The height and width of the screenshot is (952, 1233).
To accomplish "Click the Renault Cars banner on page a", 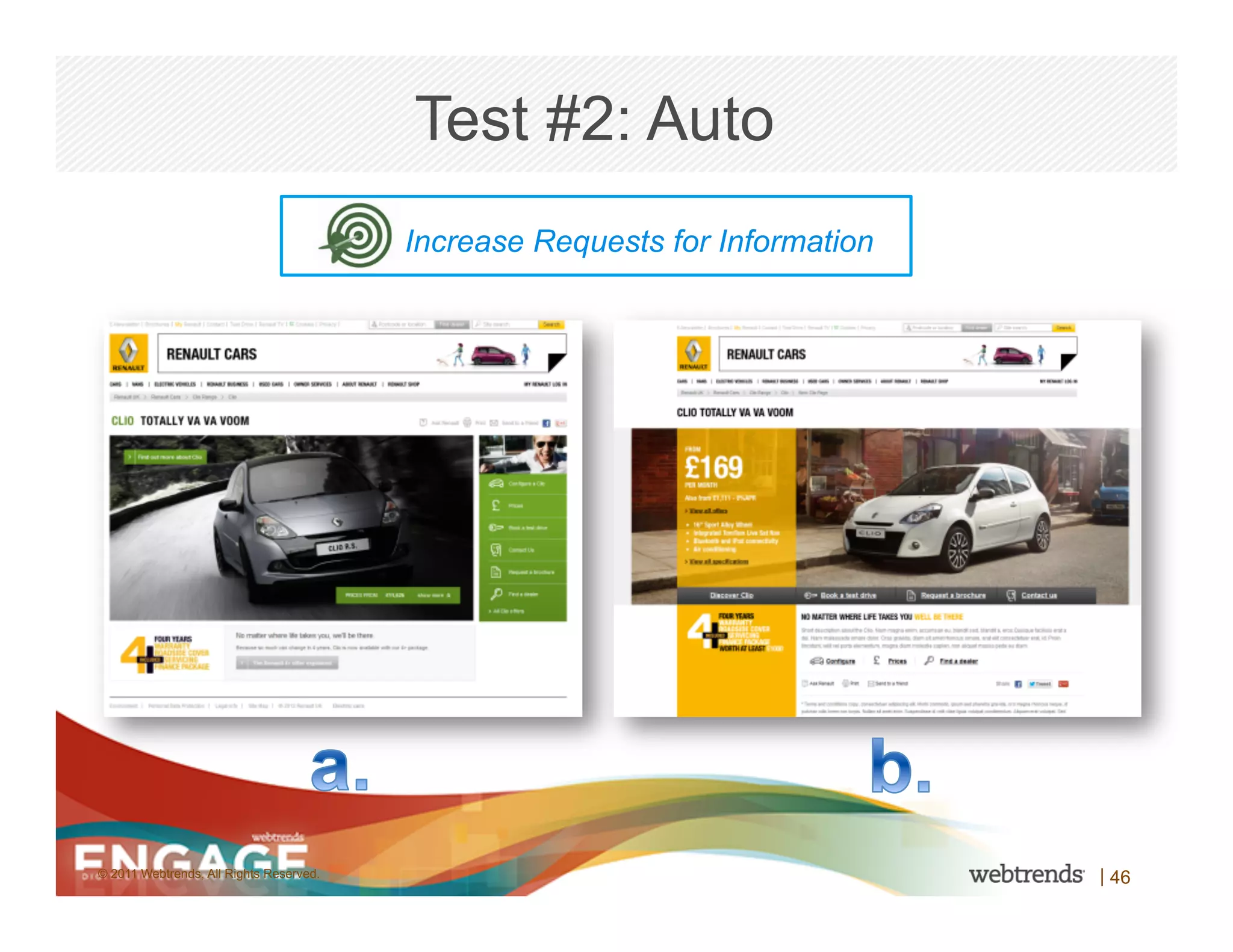I will (362, 353).
